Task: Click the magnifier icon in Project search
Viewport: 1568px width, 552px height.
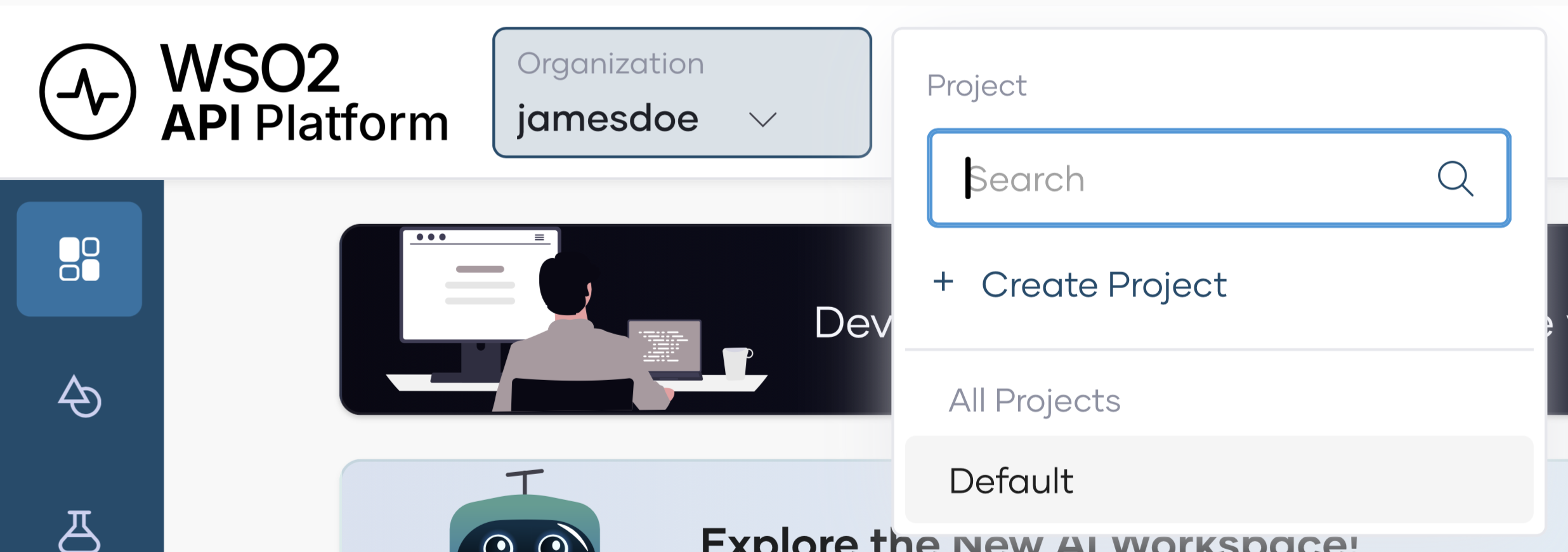Action: click(x=1454, y=179)
